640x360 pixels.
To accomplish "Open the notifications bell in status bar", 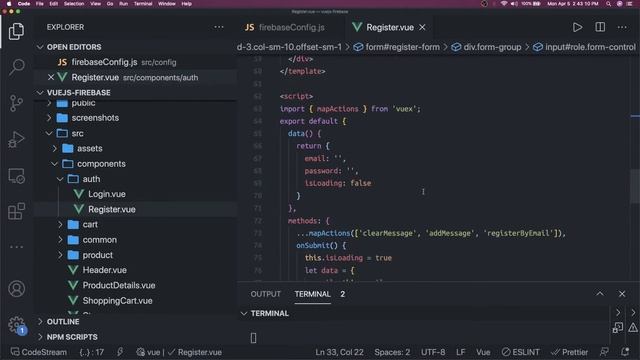I will pos(625,351).
